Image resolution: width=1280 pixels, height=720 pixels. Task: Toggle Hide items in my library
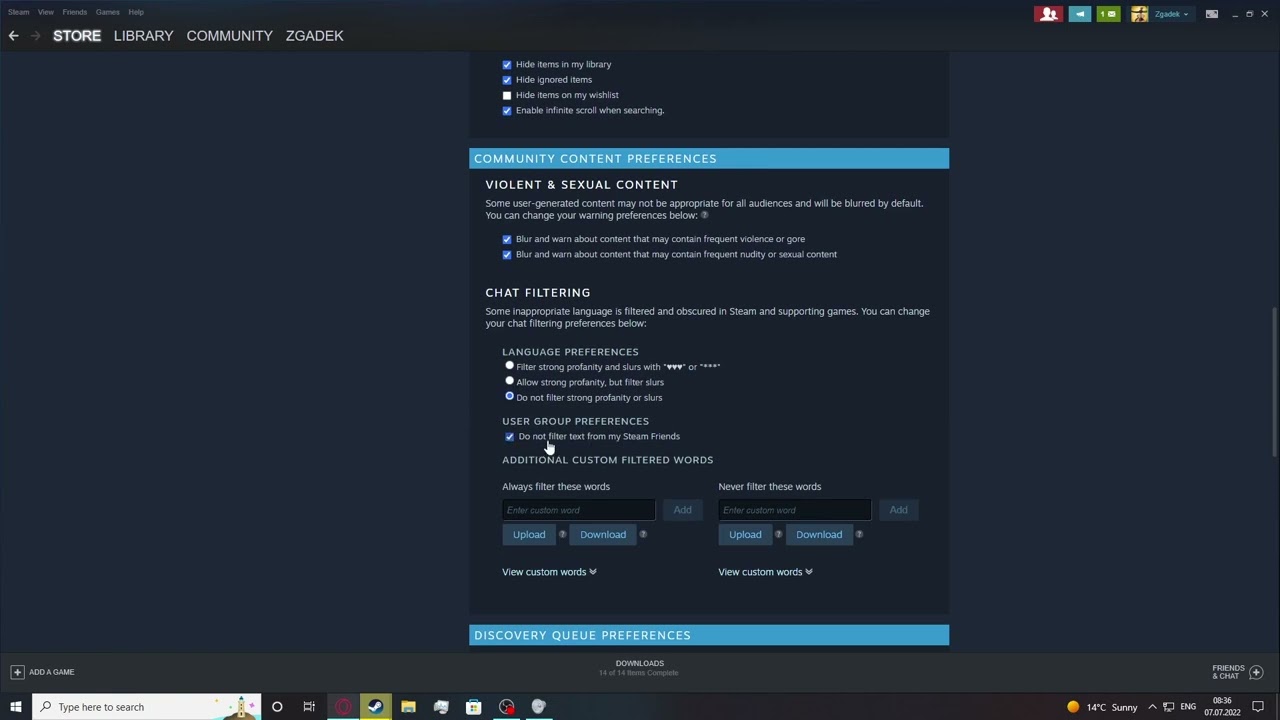[x=507, y=65]
